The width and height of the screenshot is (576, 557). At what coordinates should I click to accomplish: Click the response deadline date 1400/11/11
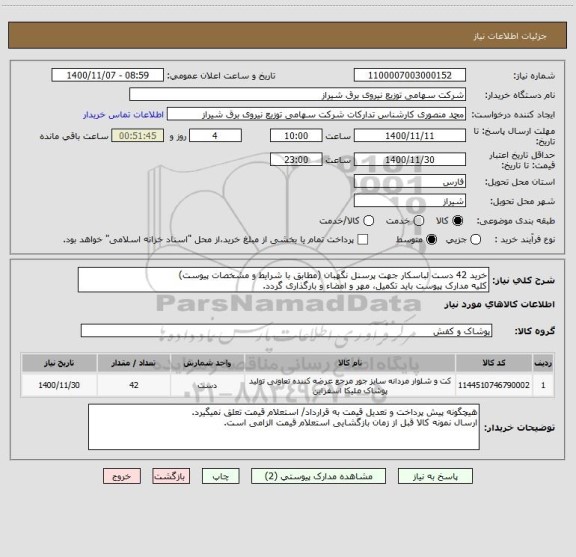coord(410,136)
